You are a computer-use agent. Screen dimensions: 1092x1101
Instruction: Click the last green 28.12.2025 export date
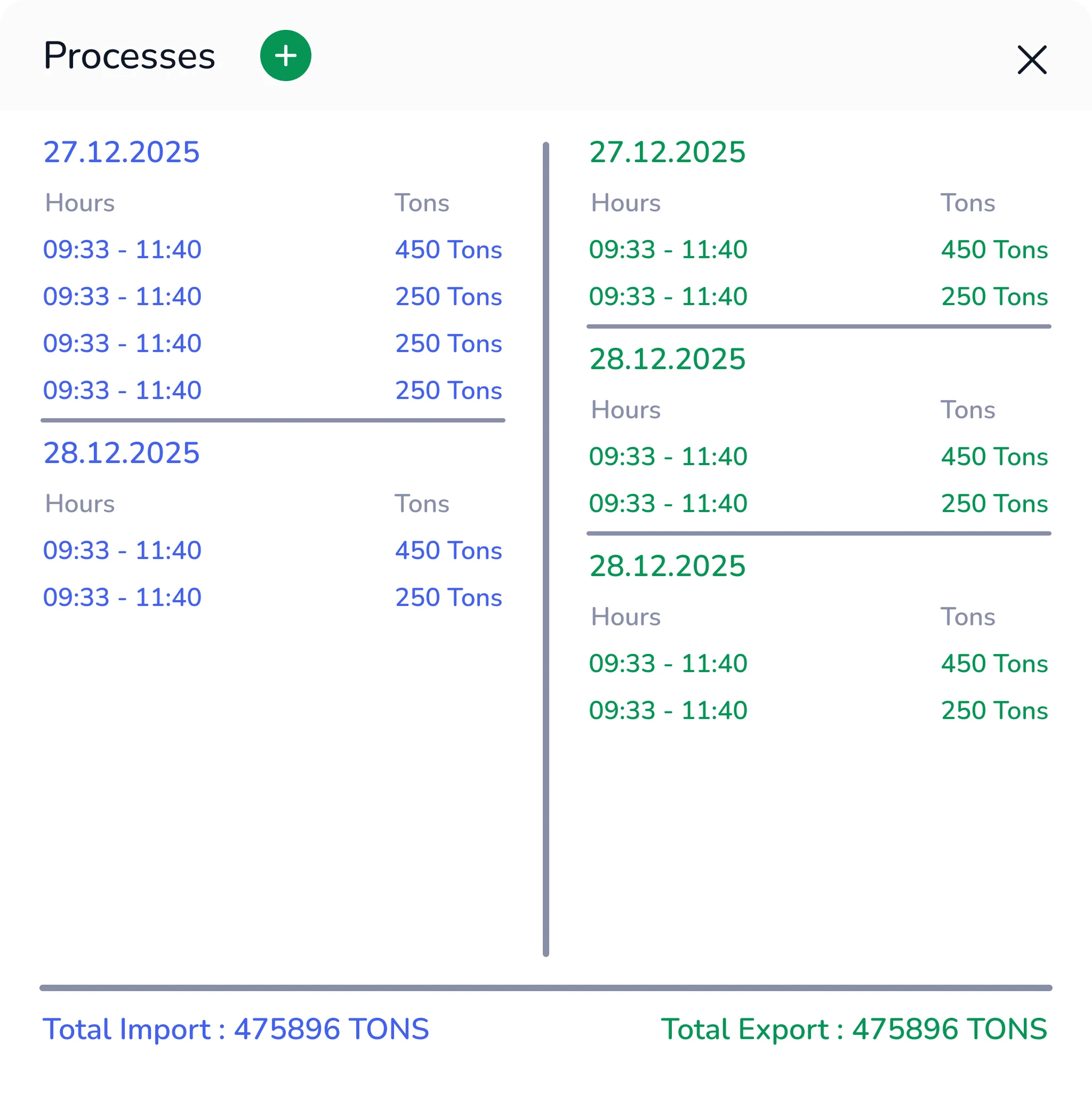[667, 566]
